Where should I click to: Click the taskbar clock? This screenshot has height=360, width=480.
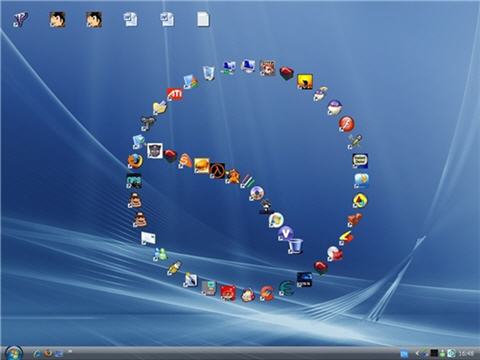[466, 353]
